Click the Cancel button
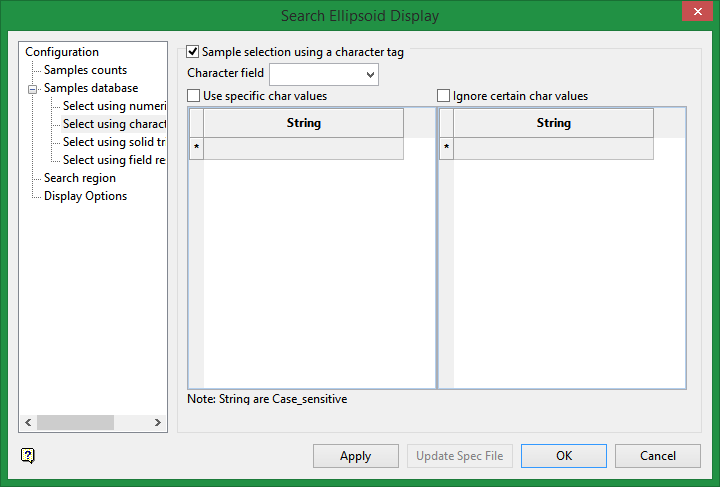 657,456
